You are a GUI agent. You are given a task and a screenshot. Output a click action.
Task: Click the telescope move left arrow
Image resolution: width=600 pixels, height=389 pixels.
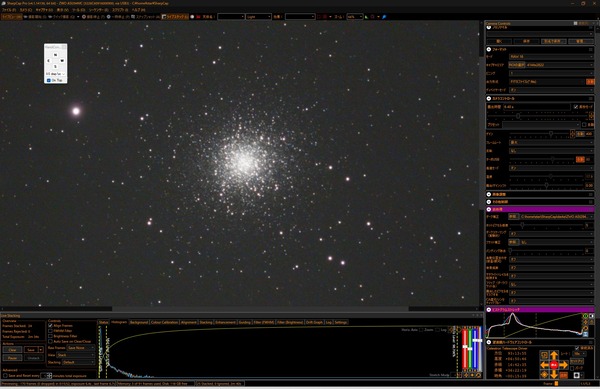(545, 365)
